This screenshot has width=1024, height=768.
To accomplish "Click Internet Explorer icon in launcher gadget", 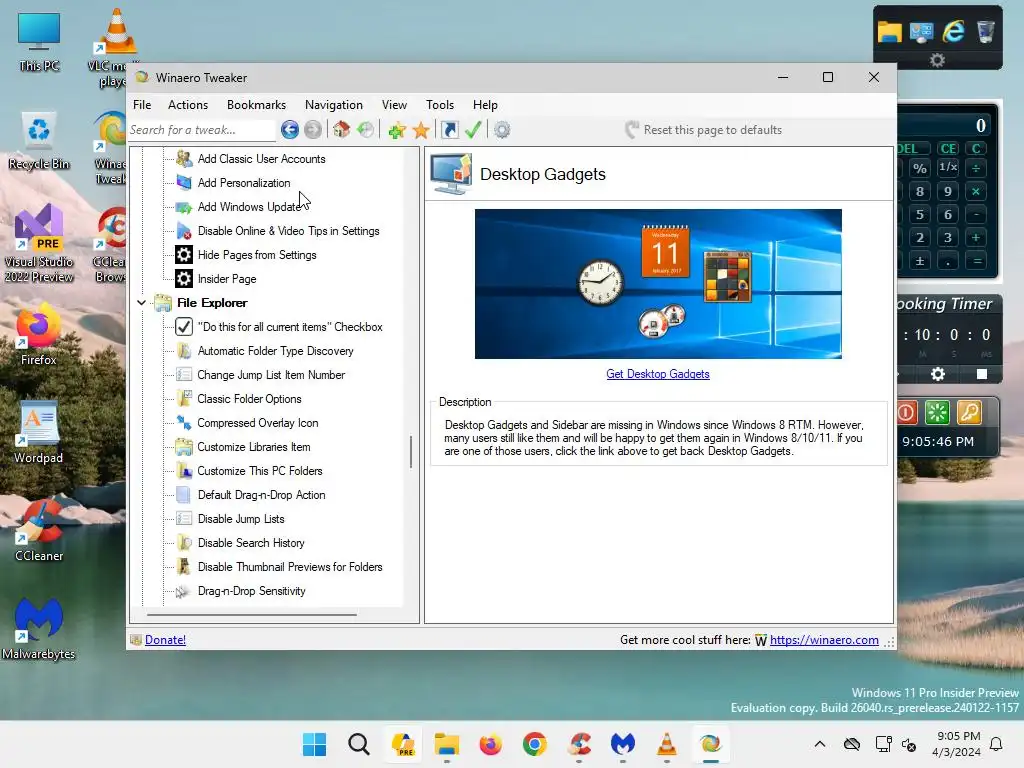I will pyautogui.click(x=953, y=31).
